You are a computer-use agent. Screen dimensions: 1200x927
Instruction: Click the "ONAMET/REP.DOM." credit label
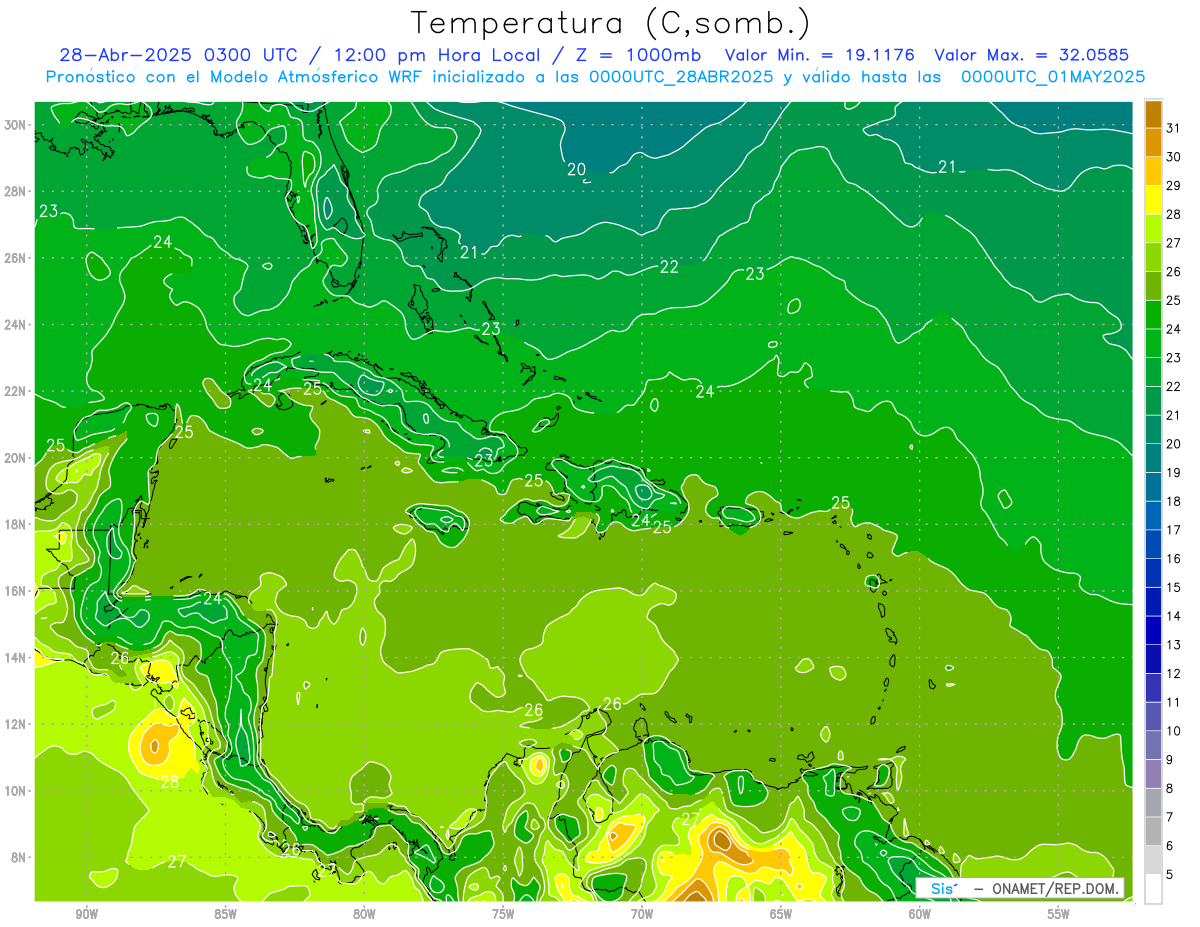1057,888
